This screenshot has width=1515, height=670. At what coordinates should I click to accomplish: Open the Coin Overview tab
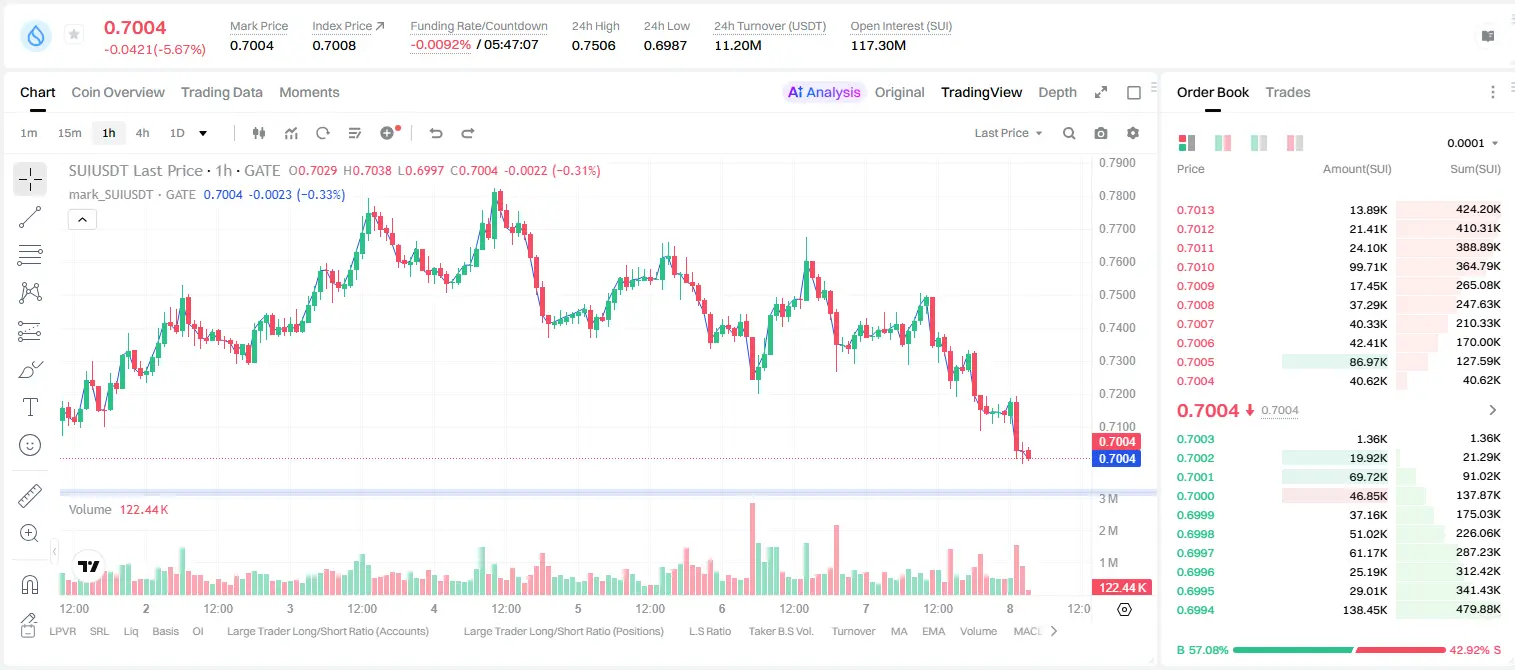[x=118, y=92]
